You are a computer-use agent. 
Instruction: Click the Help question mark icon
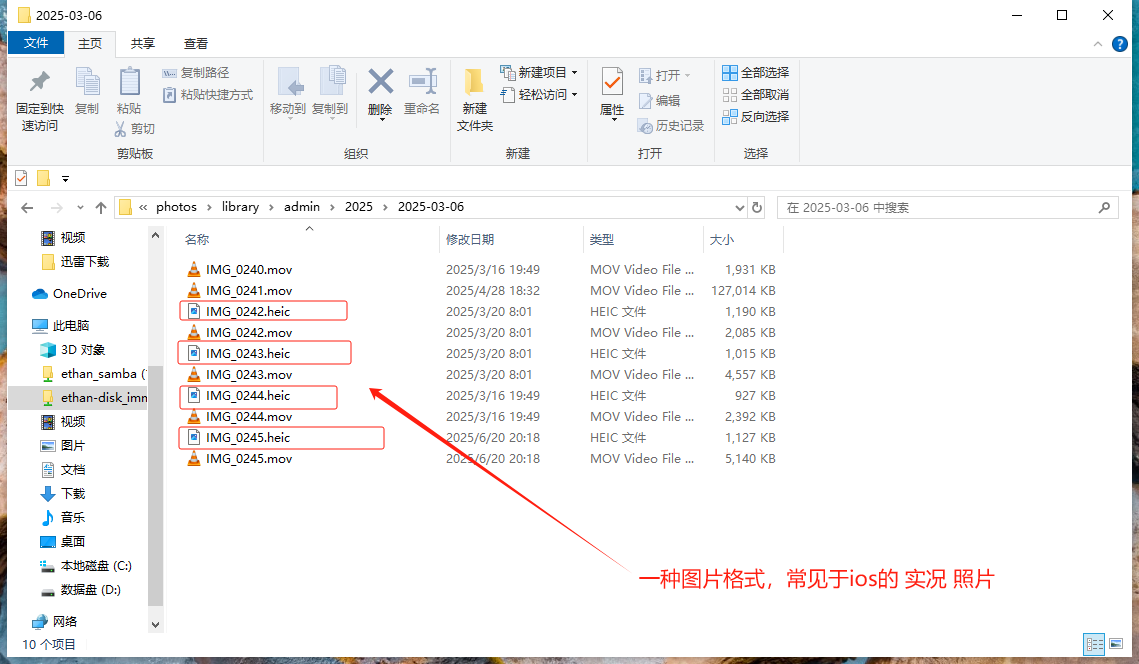[1120, 44]
